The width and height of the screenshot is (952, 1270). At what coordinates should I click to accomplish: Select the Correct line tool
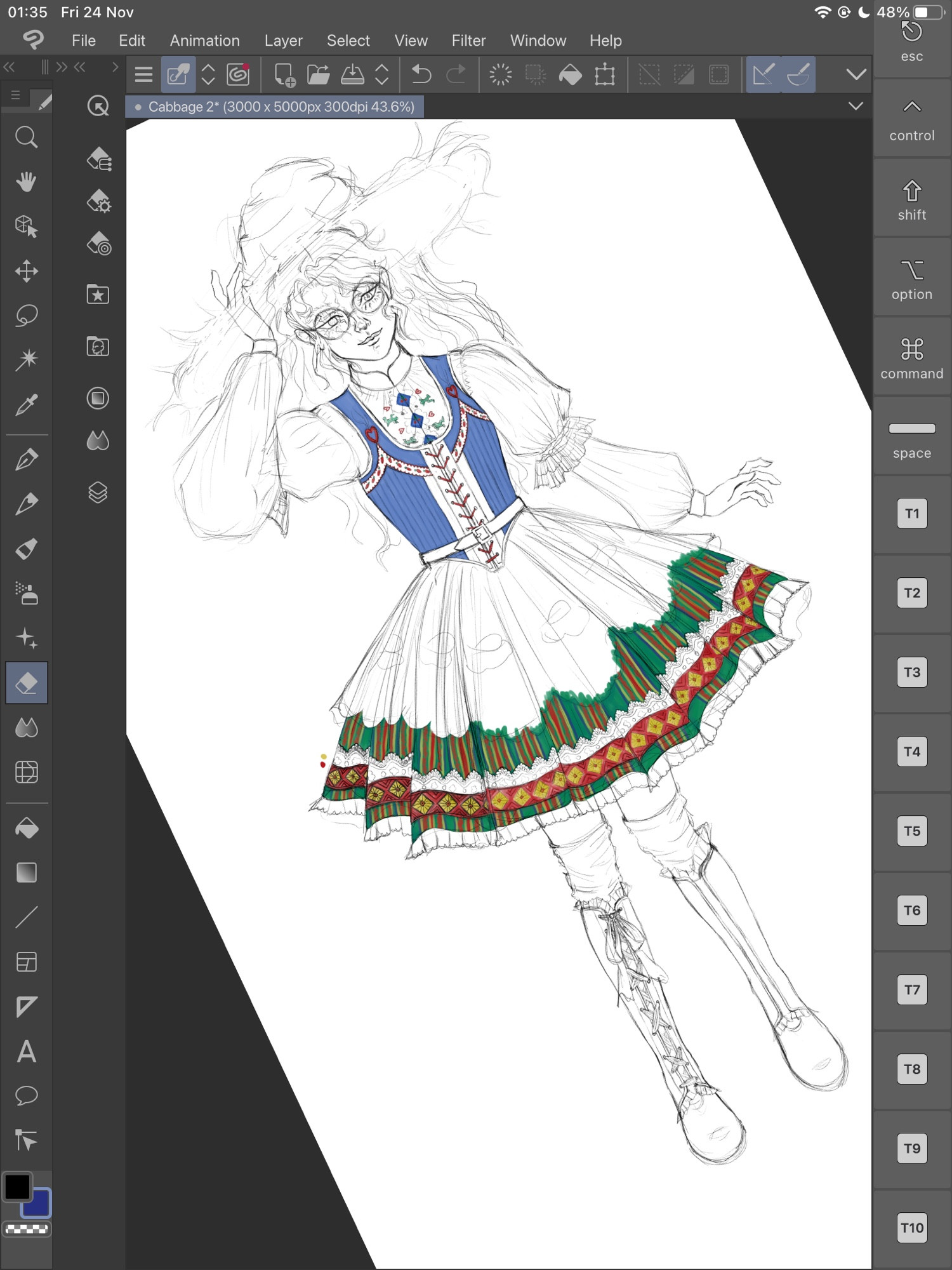(26, 1140)
